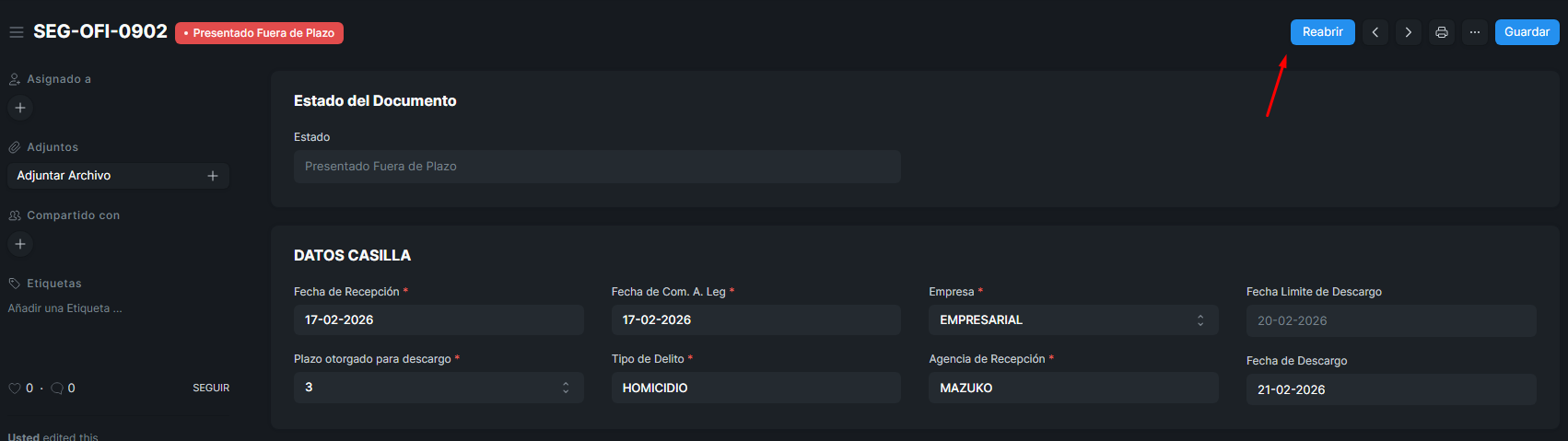
Task: Click the print icon
Action: click(1442, 32)
